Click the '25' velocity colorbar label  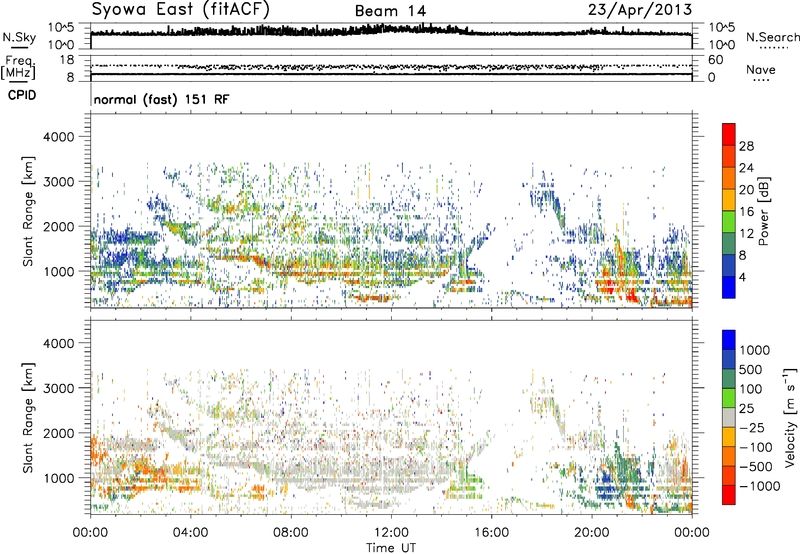(x=747, y=408)
